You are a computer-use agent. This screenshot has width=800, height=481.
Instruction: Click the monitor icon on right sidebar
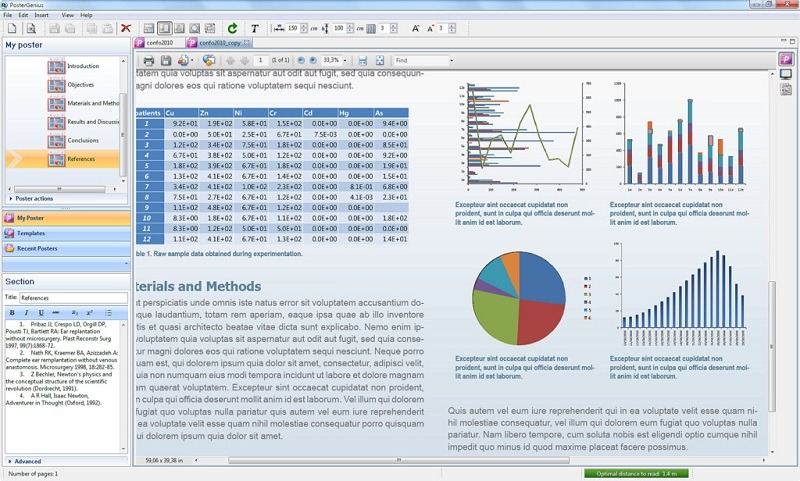pos(786,74)
